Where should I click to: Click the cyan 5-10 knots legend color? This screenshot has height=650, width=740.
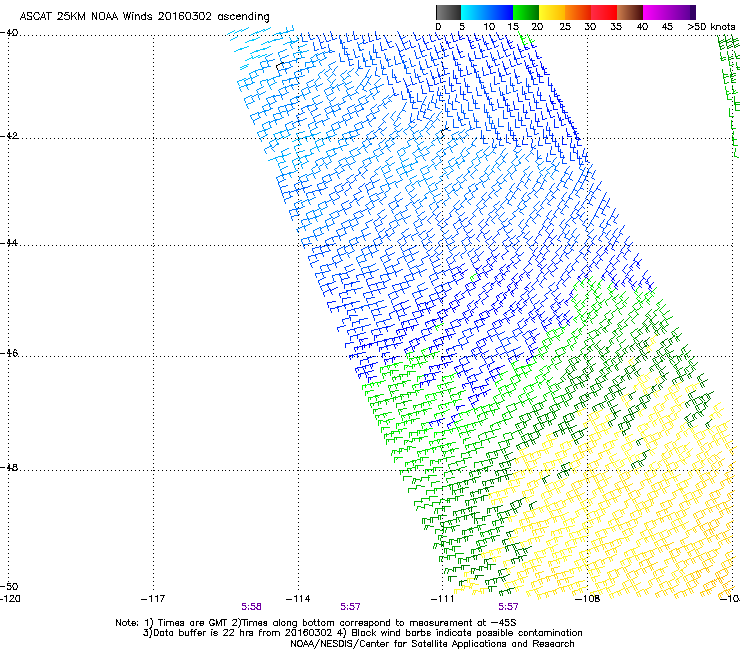coord(474,12)
